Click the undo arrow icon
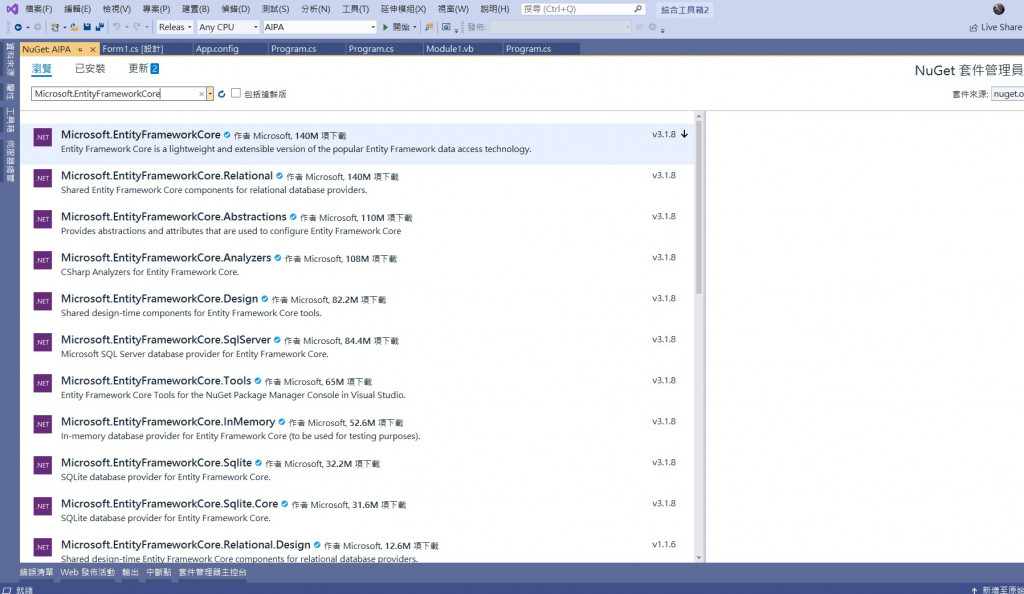The height and width of the screenshot is (594, 1024). tap(116, 27)
